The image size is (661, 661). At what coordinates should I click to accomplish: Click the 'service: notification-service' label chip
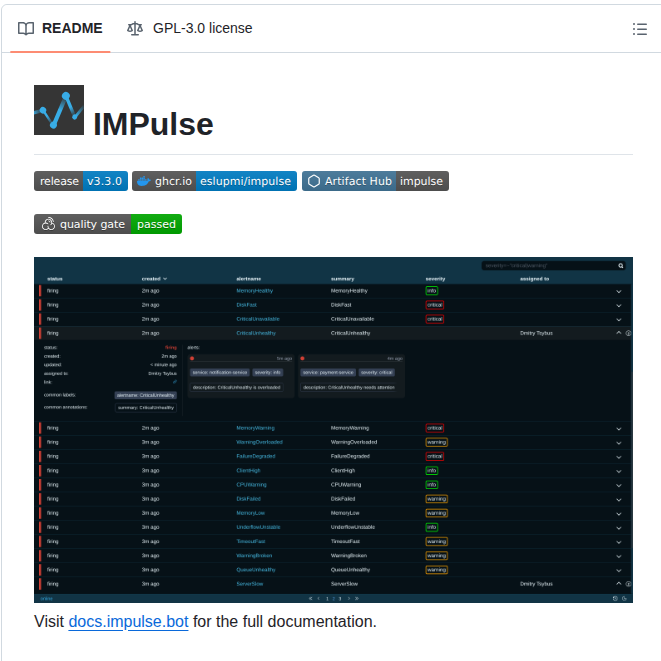point(220,372)
